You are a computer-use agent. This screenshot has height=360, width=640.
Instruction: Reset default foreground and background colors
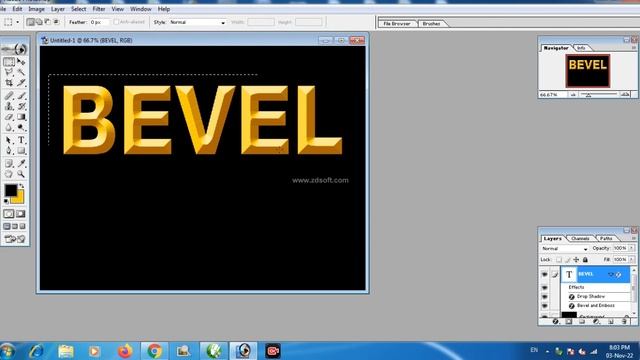point(6,201)
